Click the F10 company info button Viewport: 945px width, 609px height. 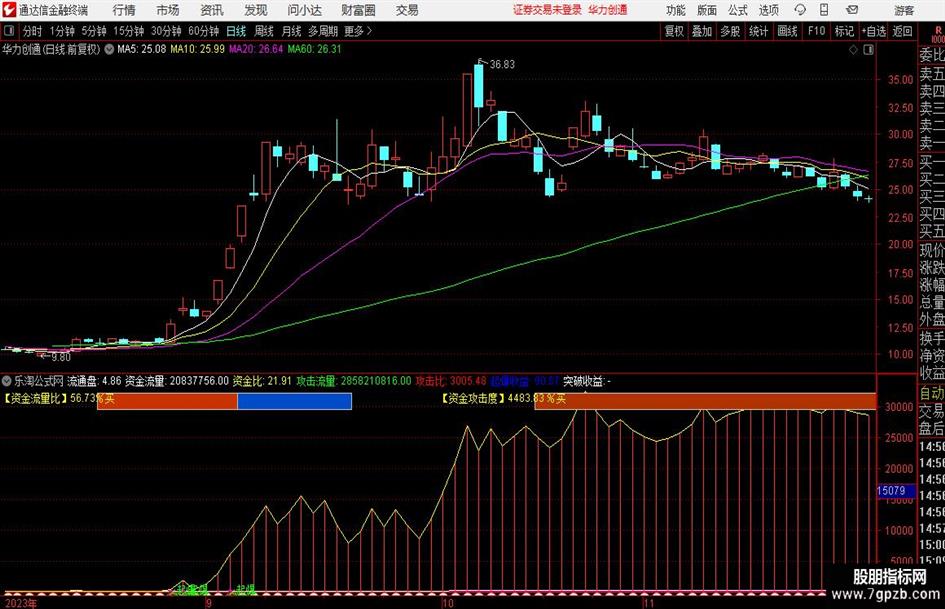(x=816, y=31)
